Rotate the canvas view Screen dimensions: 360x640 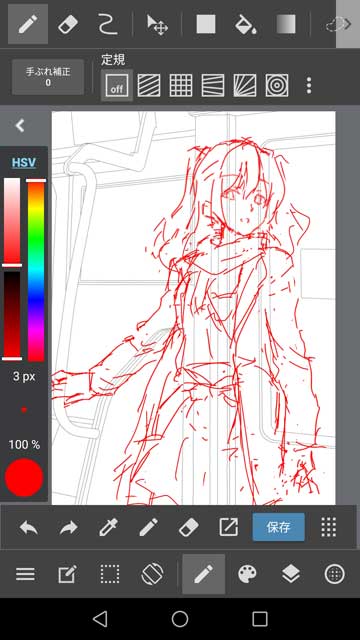152,574
